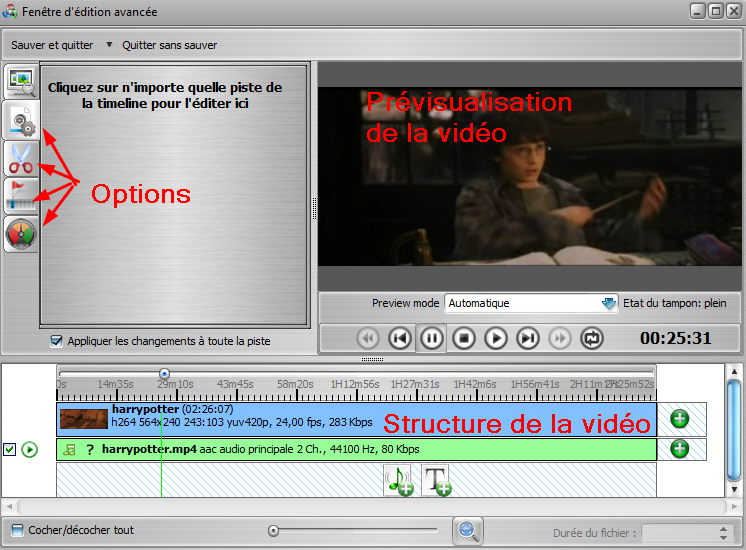
Task: Click Sauver et quitter
Action: pyautogui.click(x=52, y=45)
